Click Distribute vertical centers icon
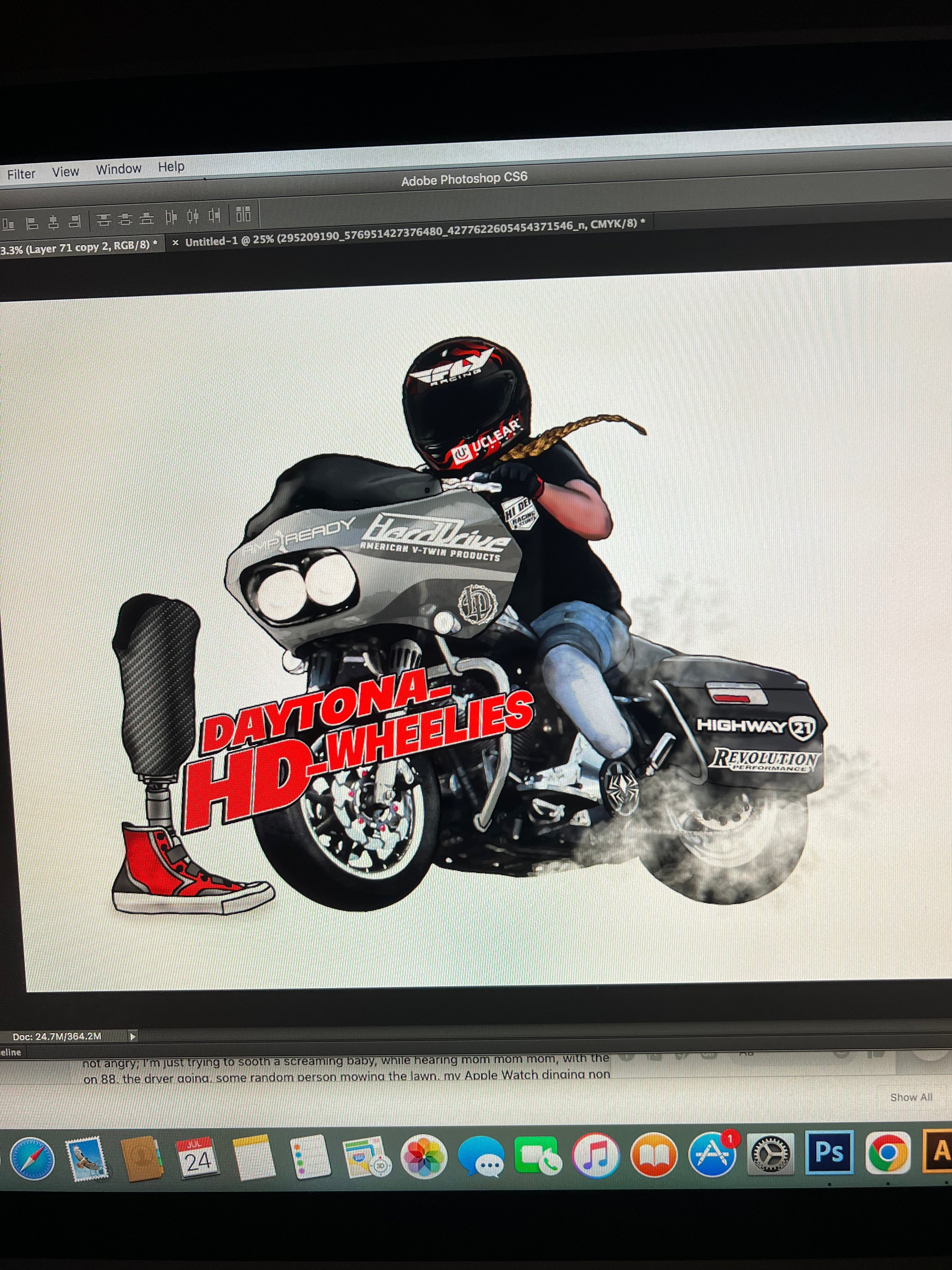952x1270 pixels. point(126,219)
